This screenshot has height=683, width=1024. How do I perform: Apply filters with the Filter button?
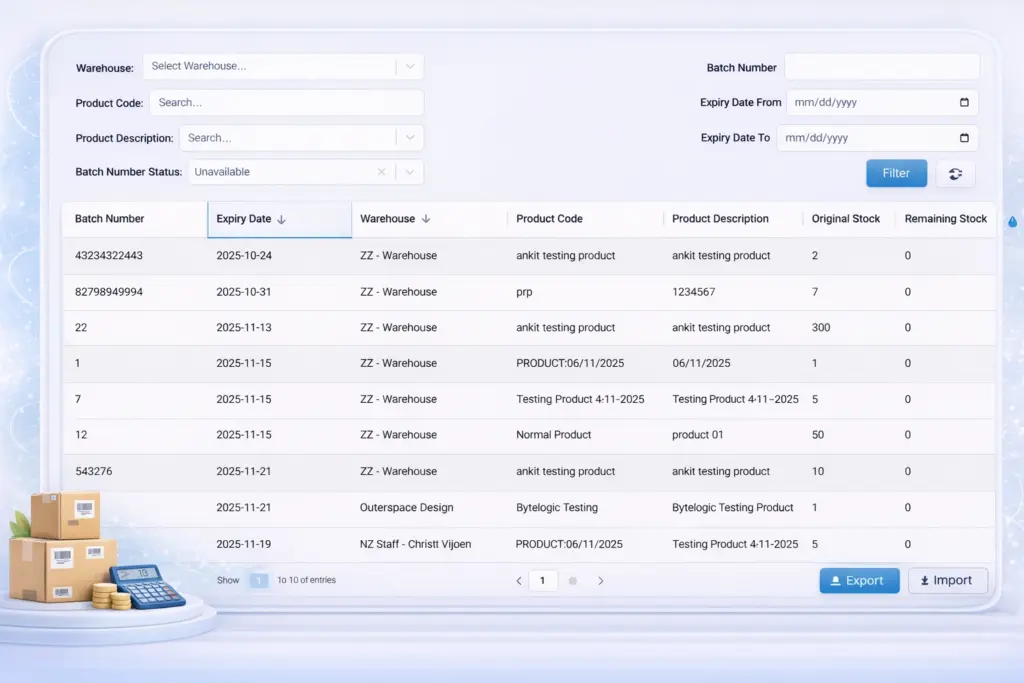pos(896,172)
